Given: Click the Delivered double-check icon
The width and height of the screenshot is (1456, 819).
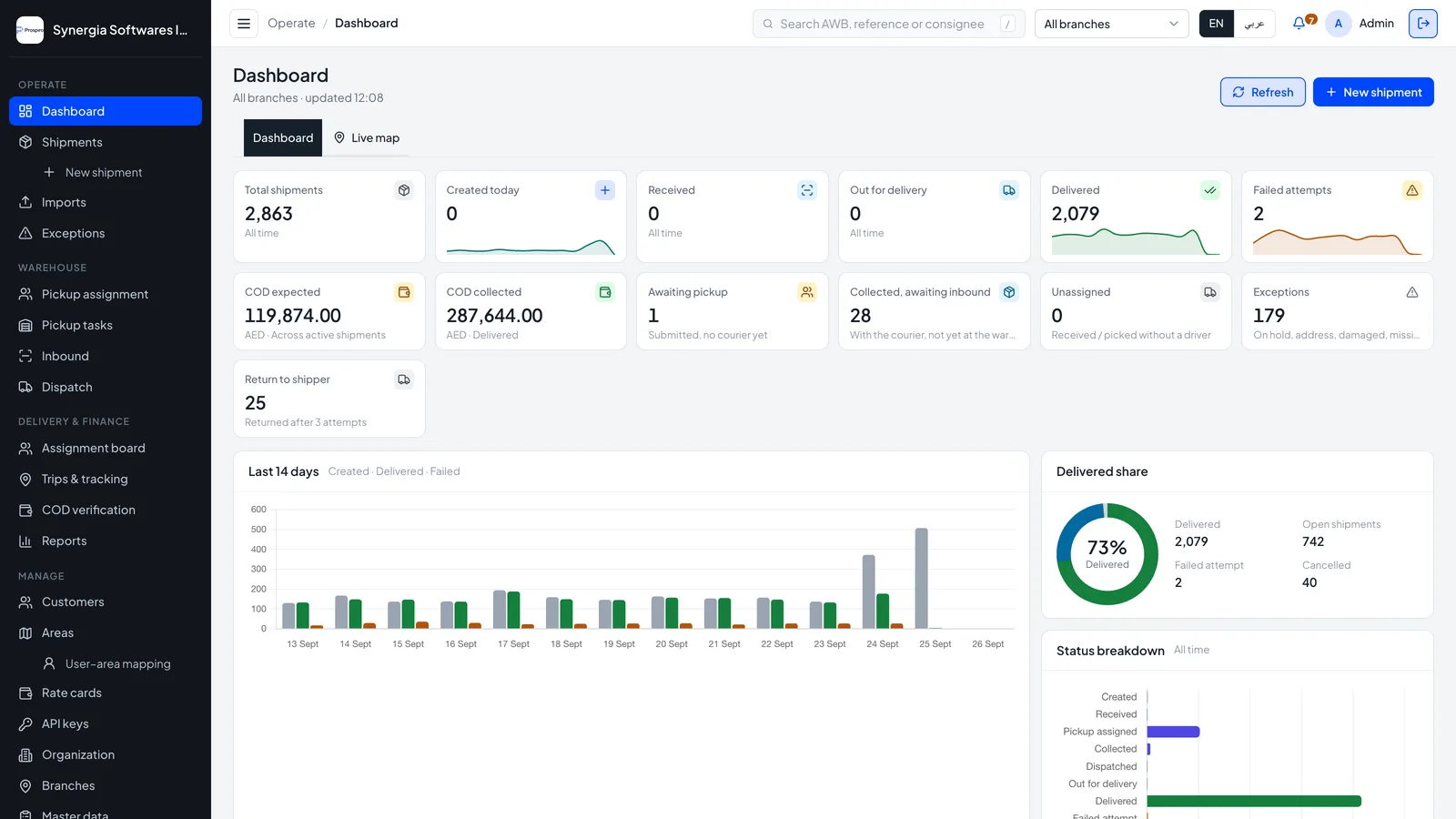Looking at the screenshot, I should coord(1210,190).
